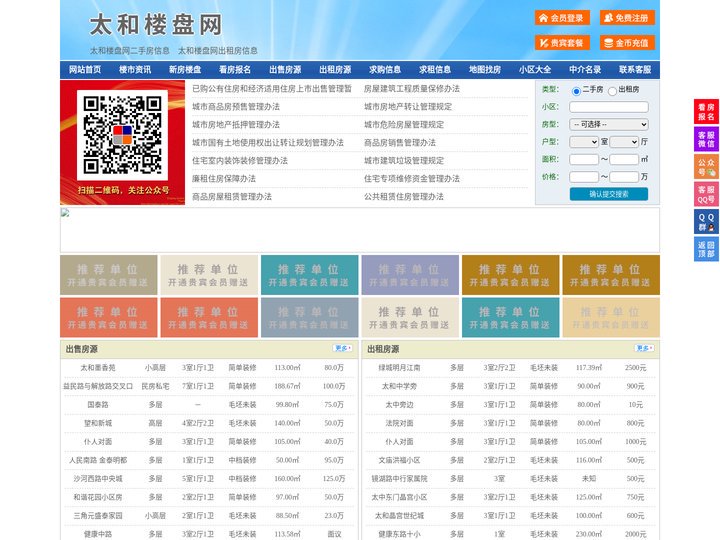Image resolution: width=720 pixels, height=540 pixels.
Task: Open the 求租信息 menu item
Action: click(435, 70)
